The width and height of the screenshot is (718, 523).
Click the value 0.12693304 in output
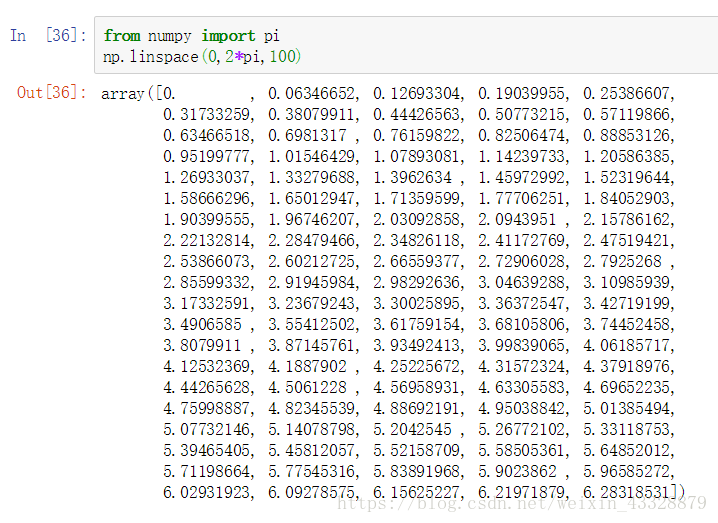(416, 93)
